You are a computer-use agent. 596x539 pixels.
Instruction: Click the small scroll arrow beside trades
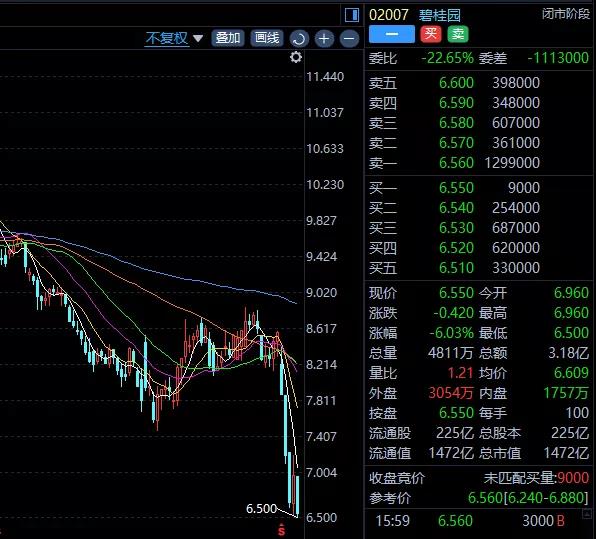586,514
